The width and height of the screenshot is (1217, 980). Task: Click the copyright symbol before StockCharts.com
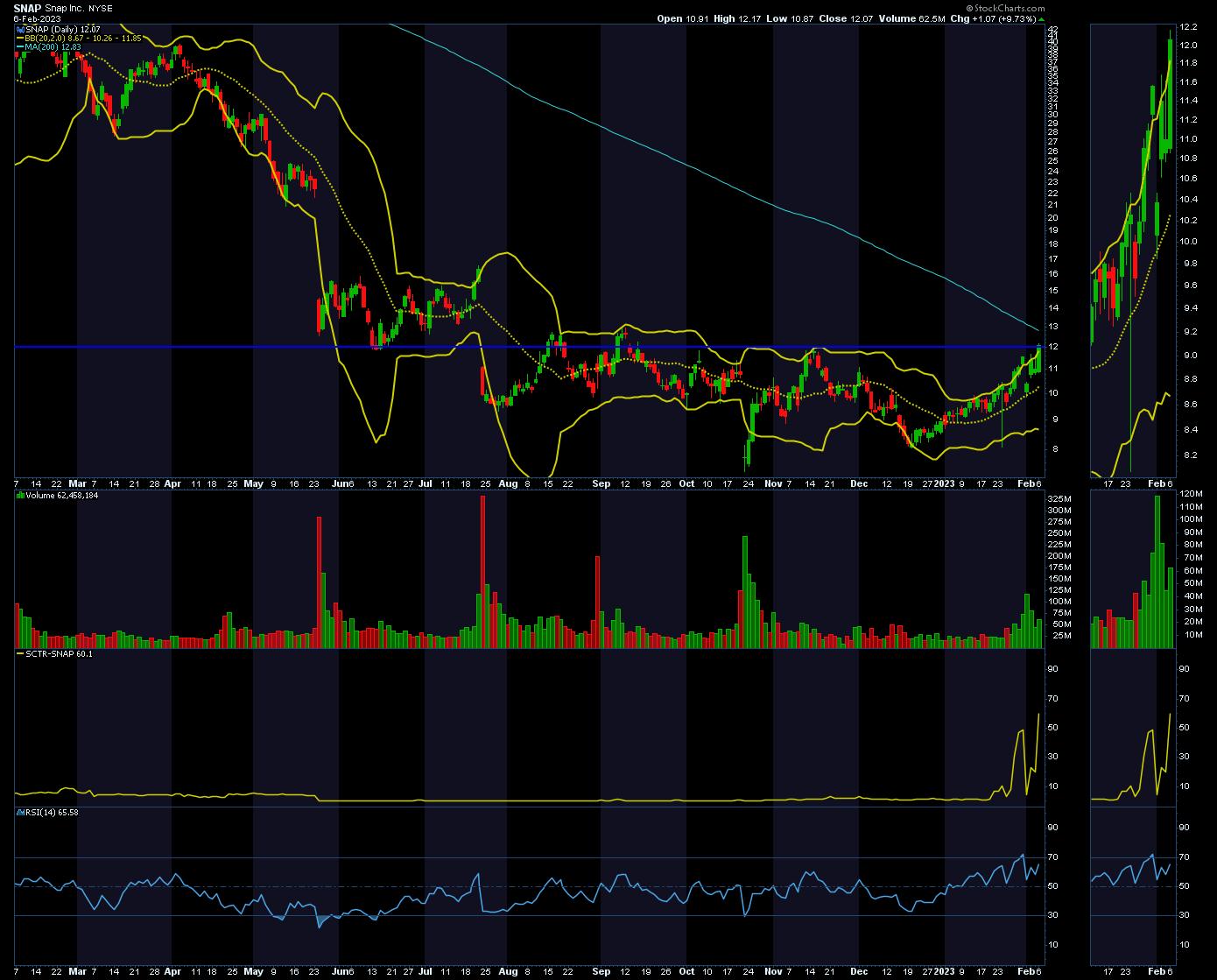(x=970, y=7)
